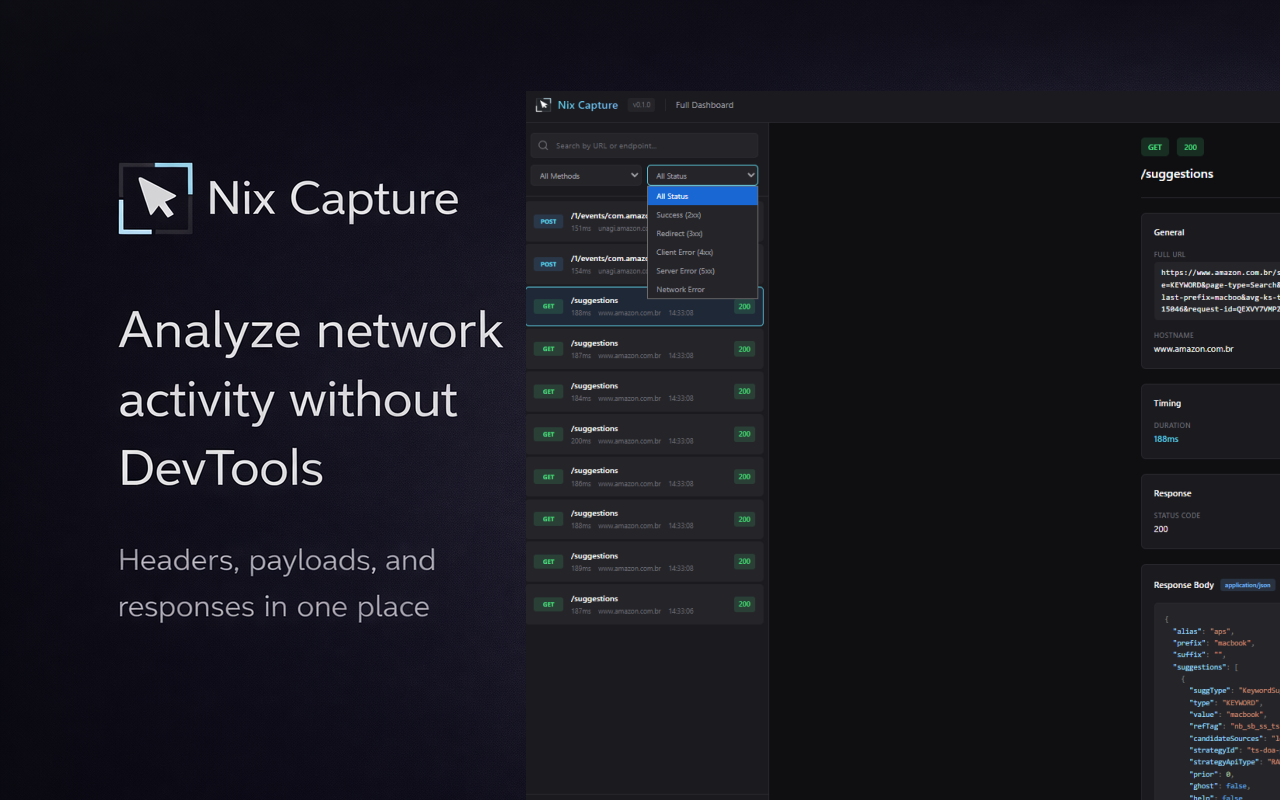Click the 188ms duration value in Timing
This screenshot has height=800, width=1280.
tap(1166, 439)
